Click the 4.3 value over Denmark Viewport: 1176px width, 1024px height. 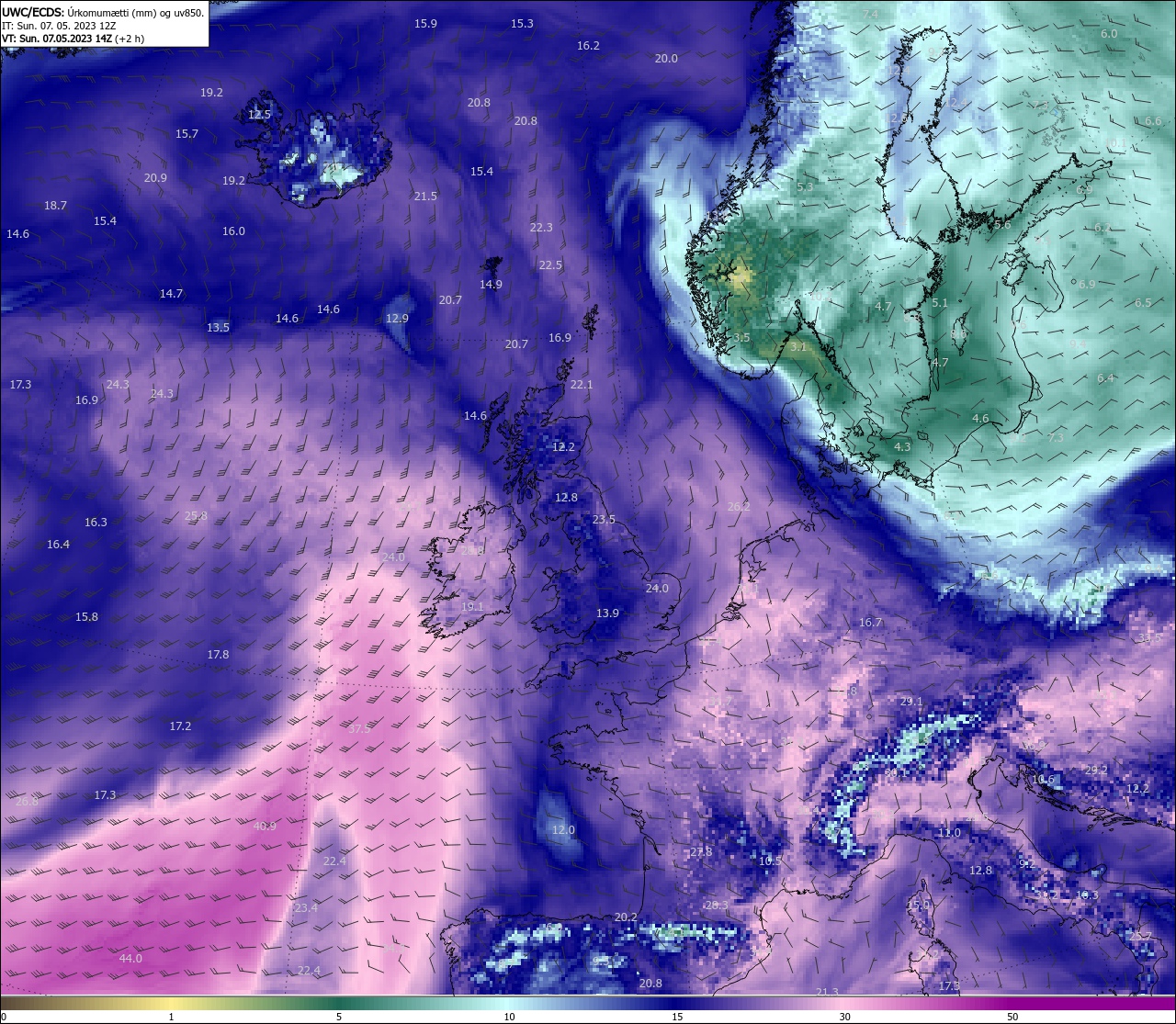click(902, 447)
